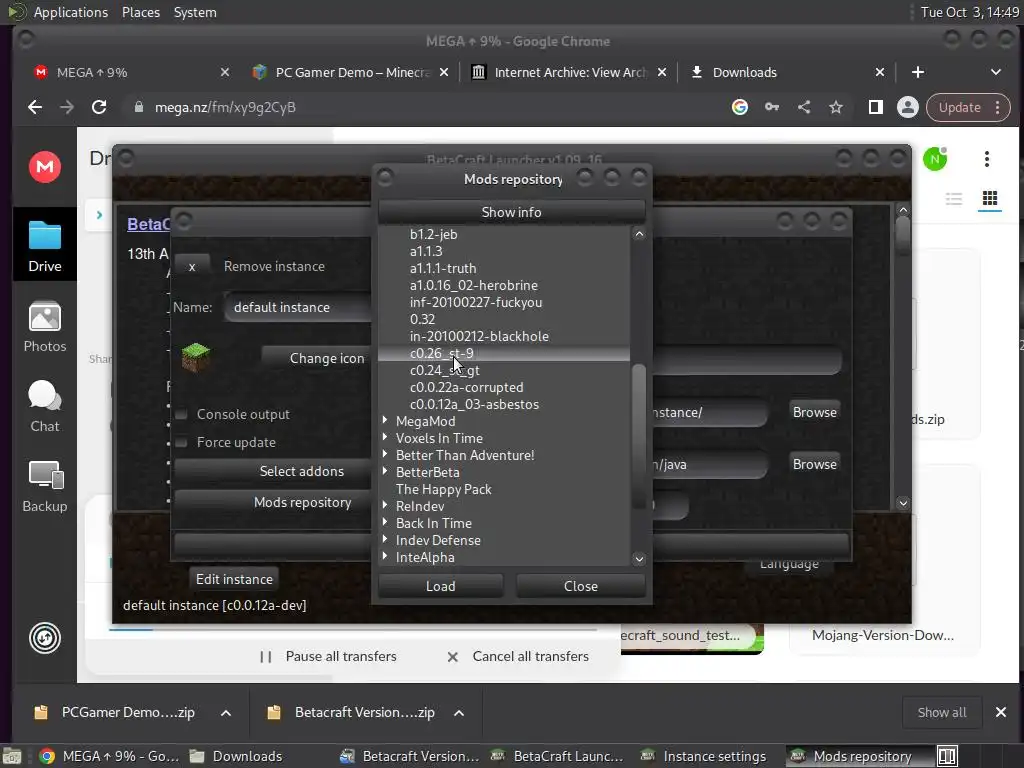Change instance icon grass block image
This screenshot has width=1024, height=768.
(x=195, y=357)
